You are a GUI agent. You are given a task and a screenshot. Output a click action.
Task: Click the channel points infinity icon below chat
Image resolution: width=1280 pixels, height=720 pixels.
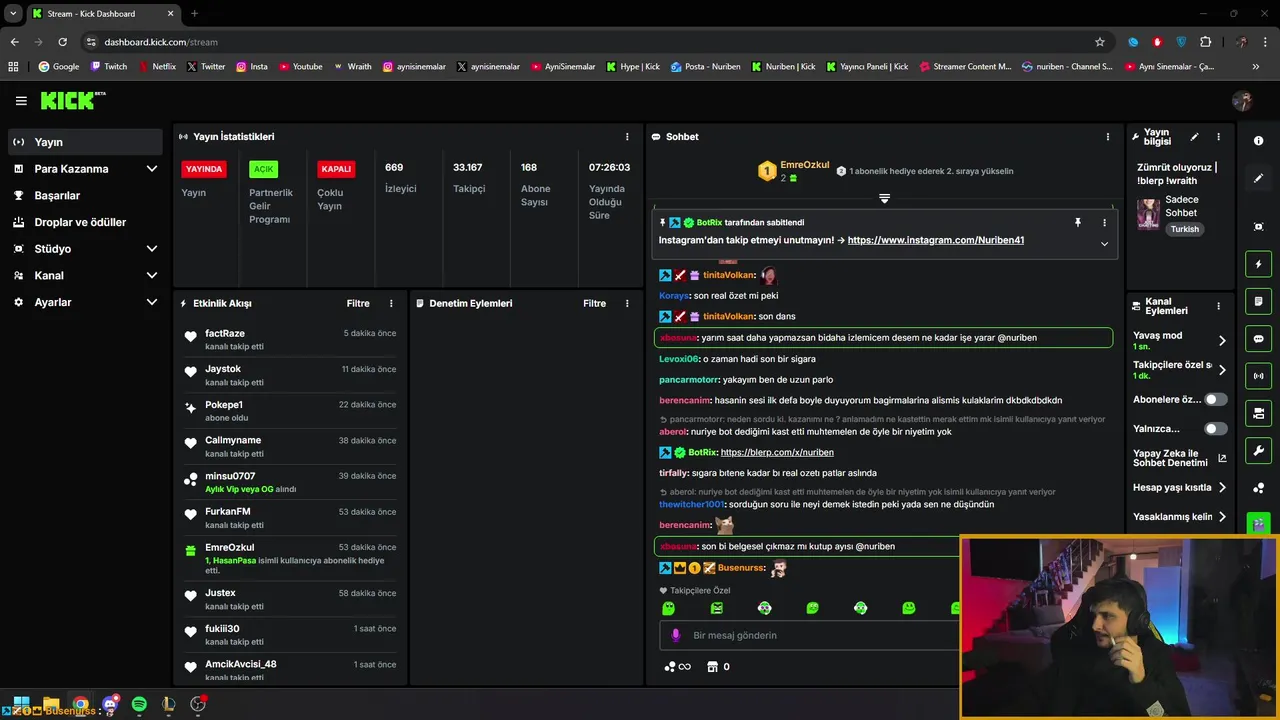(677, 667)
